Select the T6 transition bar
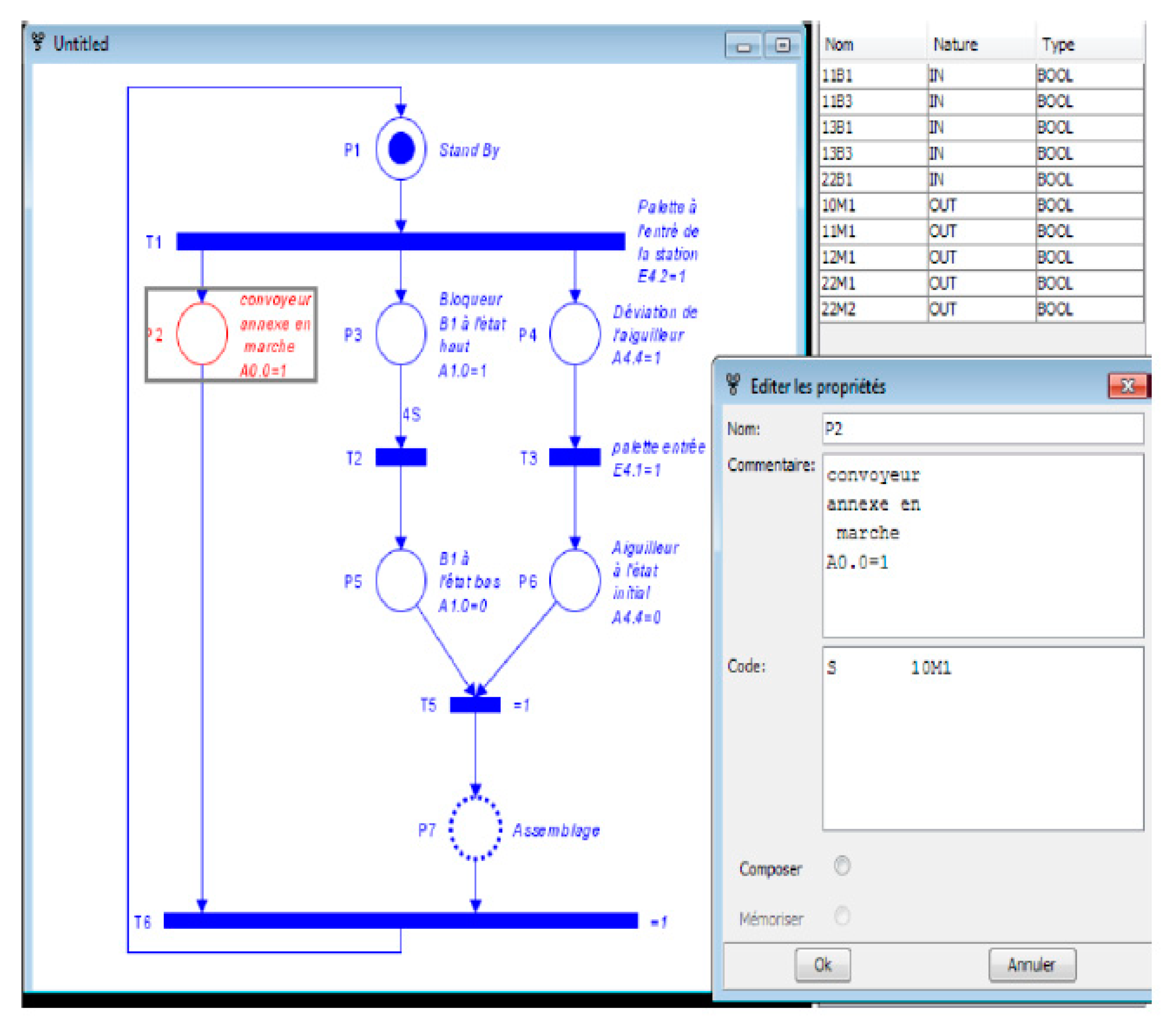Viewport: 1176px width, 1032px height. pos(400,920)
